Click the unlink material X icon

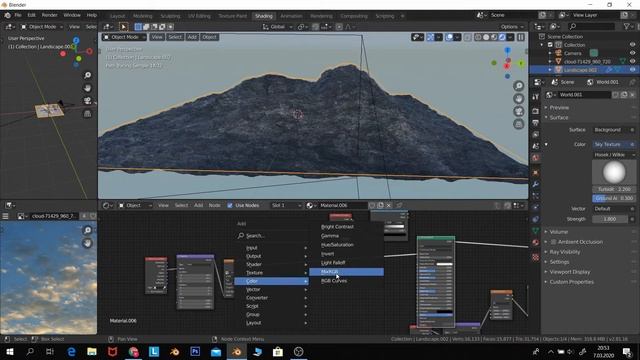click(389, 206)
